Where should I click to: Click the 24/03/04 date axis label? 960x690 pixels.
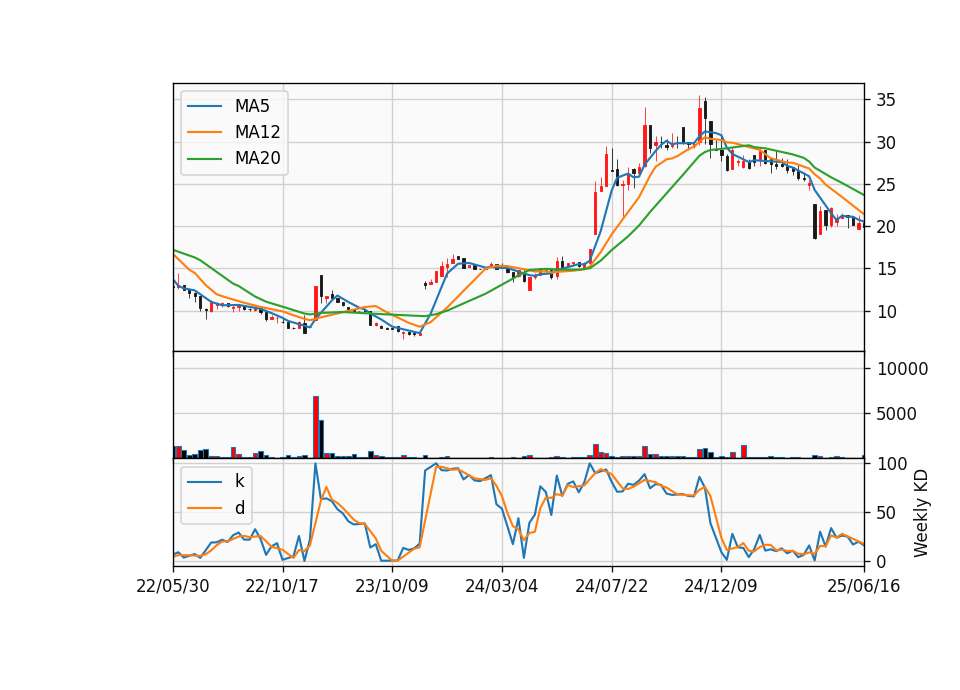pos(501,586)
